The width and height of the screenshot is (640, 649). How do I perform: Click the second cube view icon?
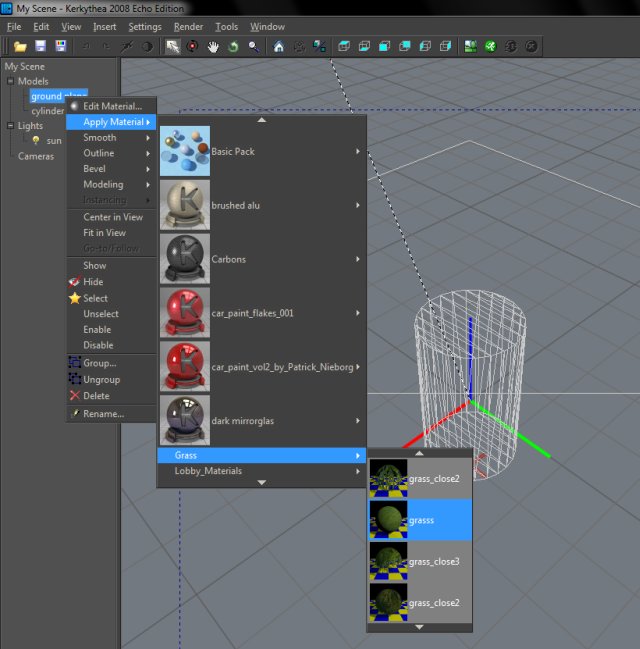(364, 46)
